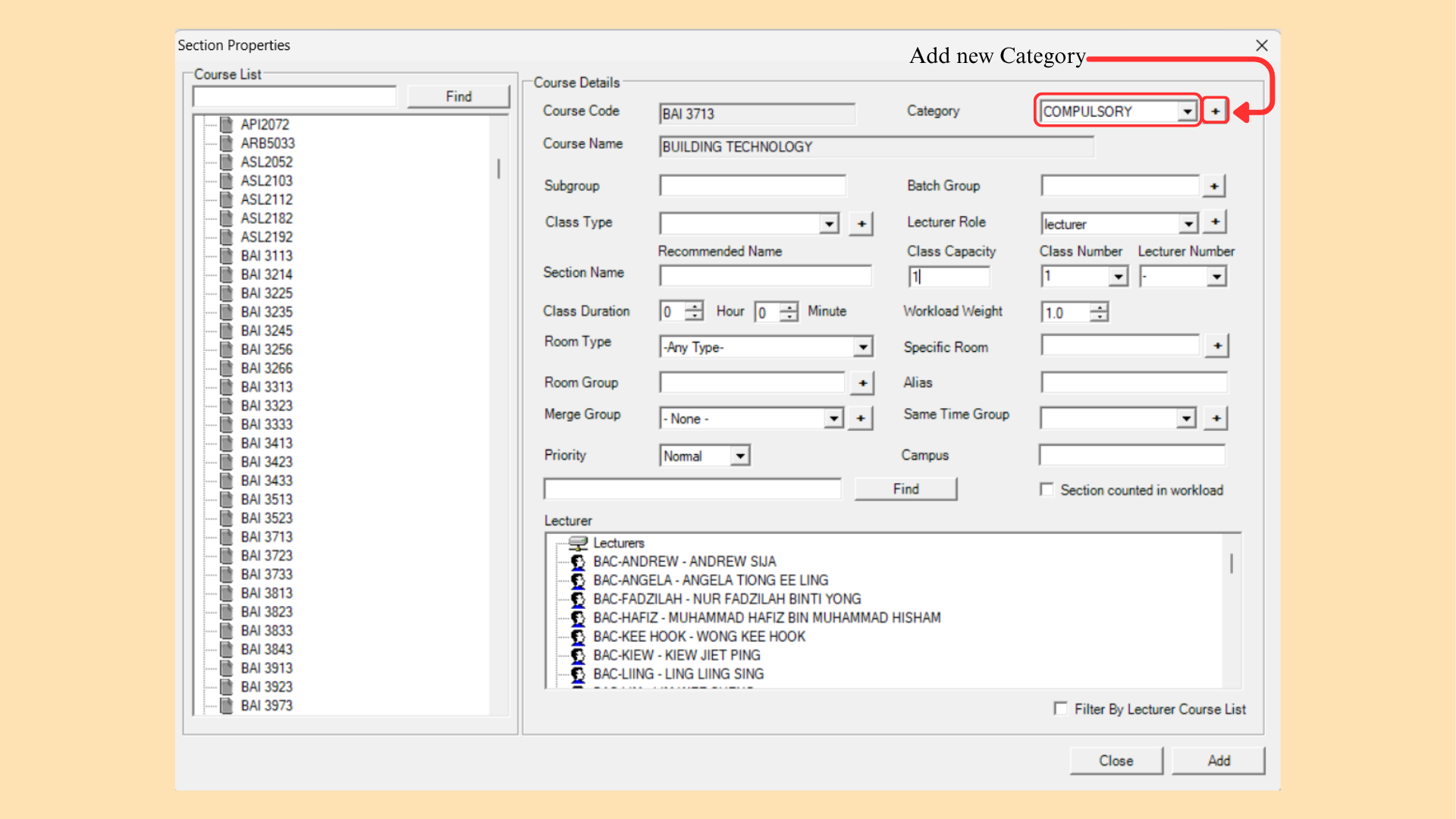Tick Filter By Lecturer Course List
Screen dimensions: 1456x819
pyautogui.click(x=1060, y=708)
